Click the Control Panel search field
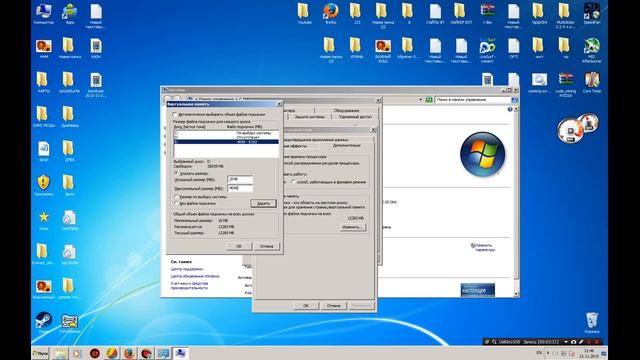 click(473, 100)
